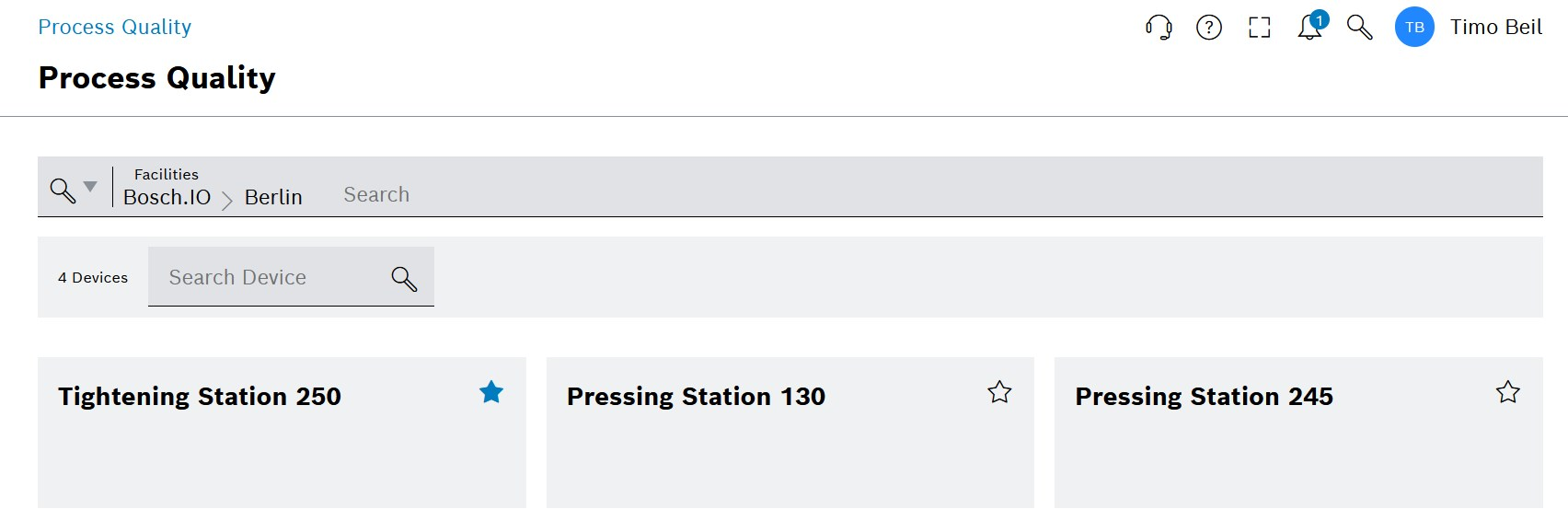Expand the filter dropdown arrow beside magnifier

[90, 187]
